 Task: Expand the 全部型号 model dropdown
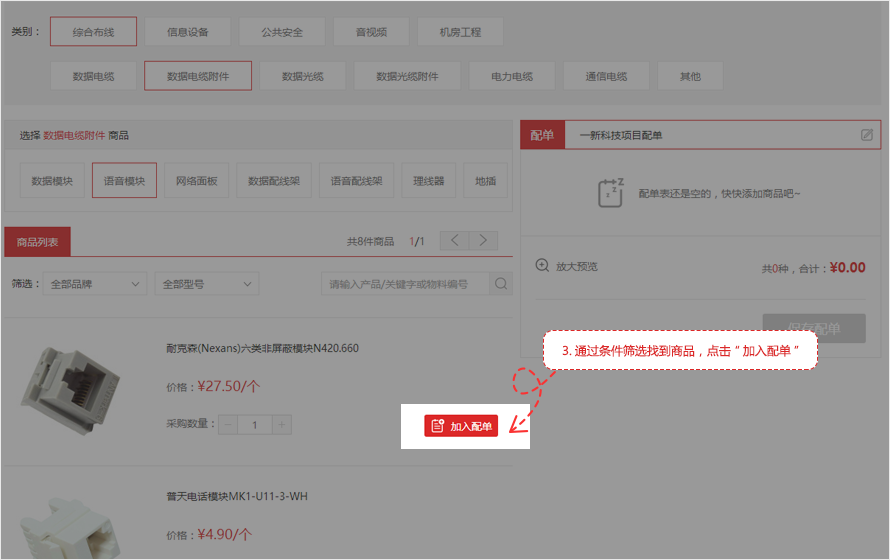click(208, 284)
